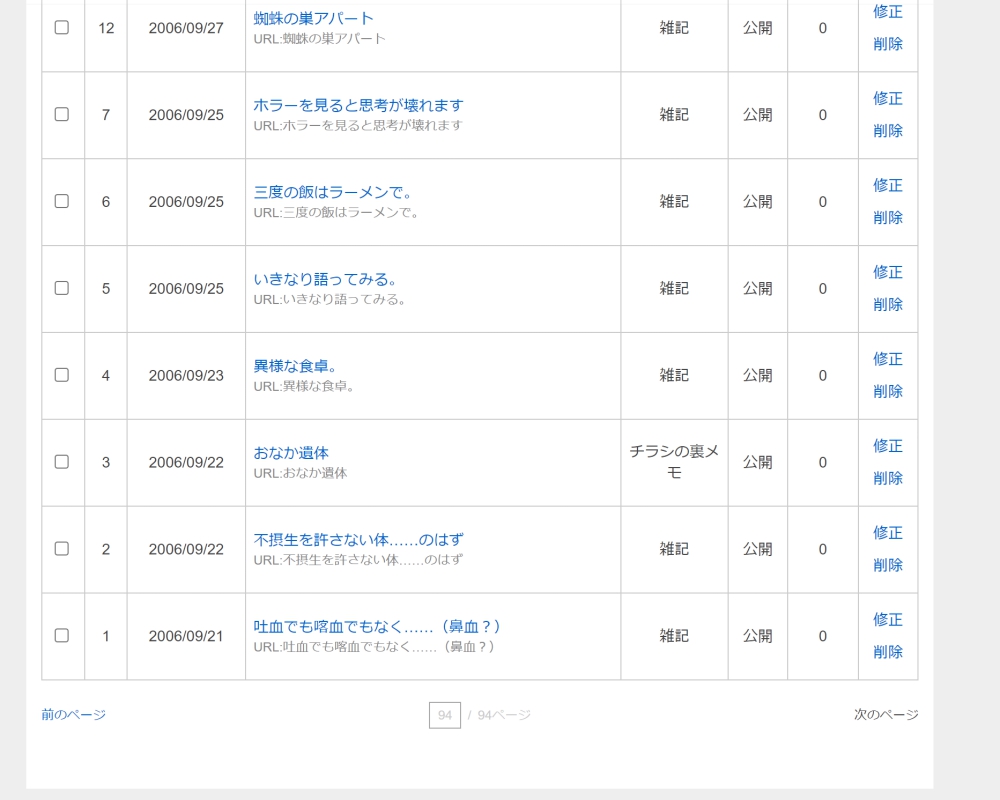Screen dimensions: 1000x800
Task: Edit (修正) the ホラーを見ると post
Action: point(888,98)
